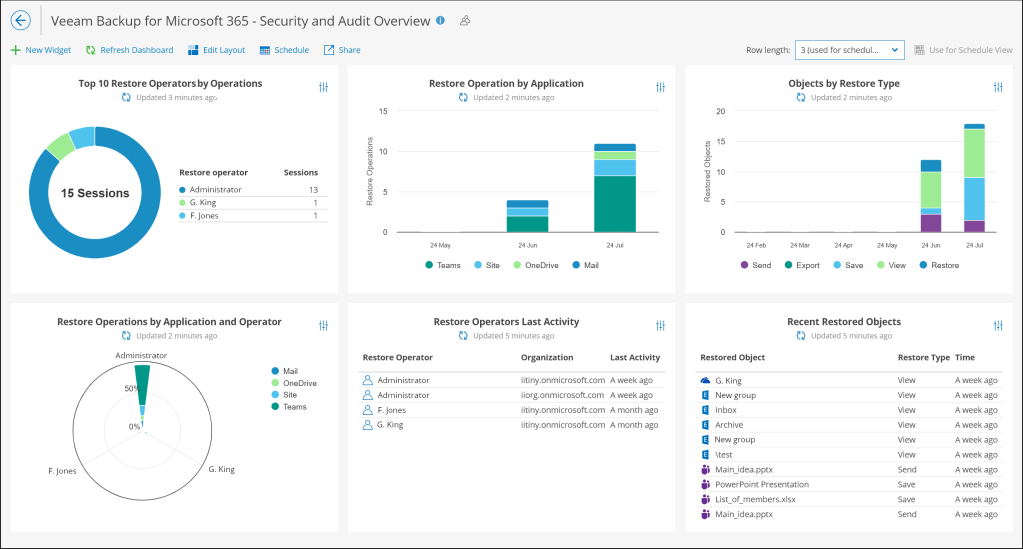This screenshot has width=1023, height=549.
Task: Click the back arrow icon
Action: [20, 20]
